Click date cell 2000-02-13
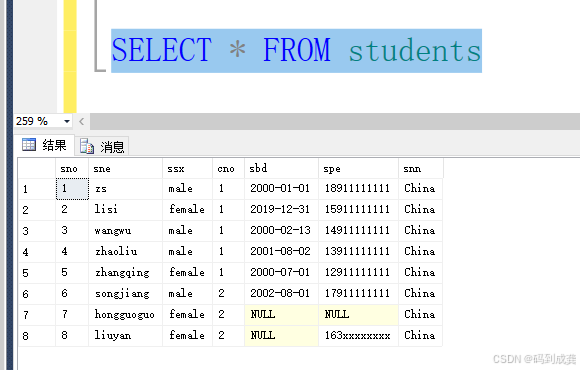 pyautogui.click(x=281, y=231)
